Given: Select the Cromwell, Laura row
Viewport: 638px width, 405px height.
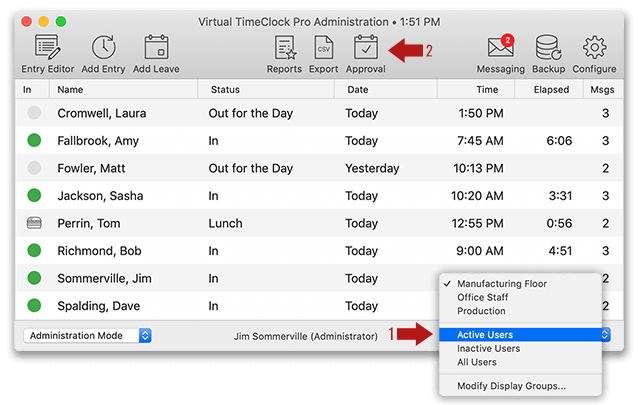Looking at the screenshot, I should coord(319,113).
